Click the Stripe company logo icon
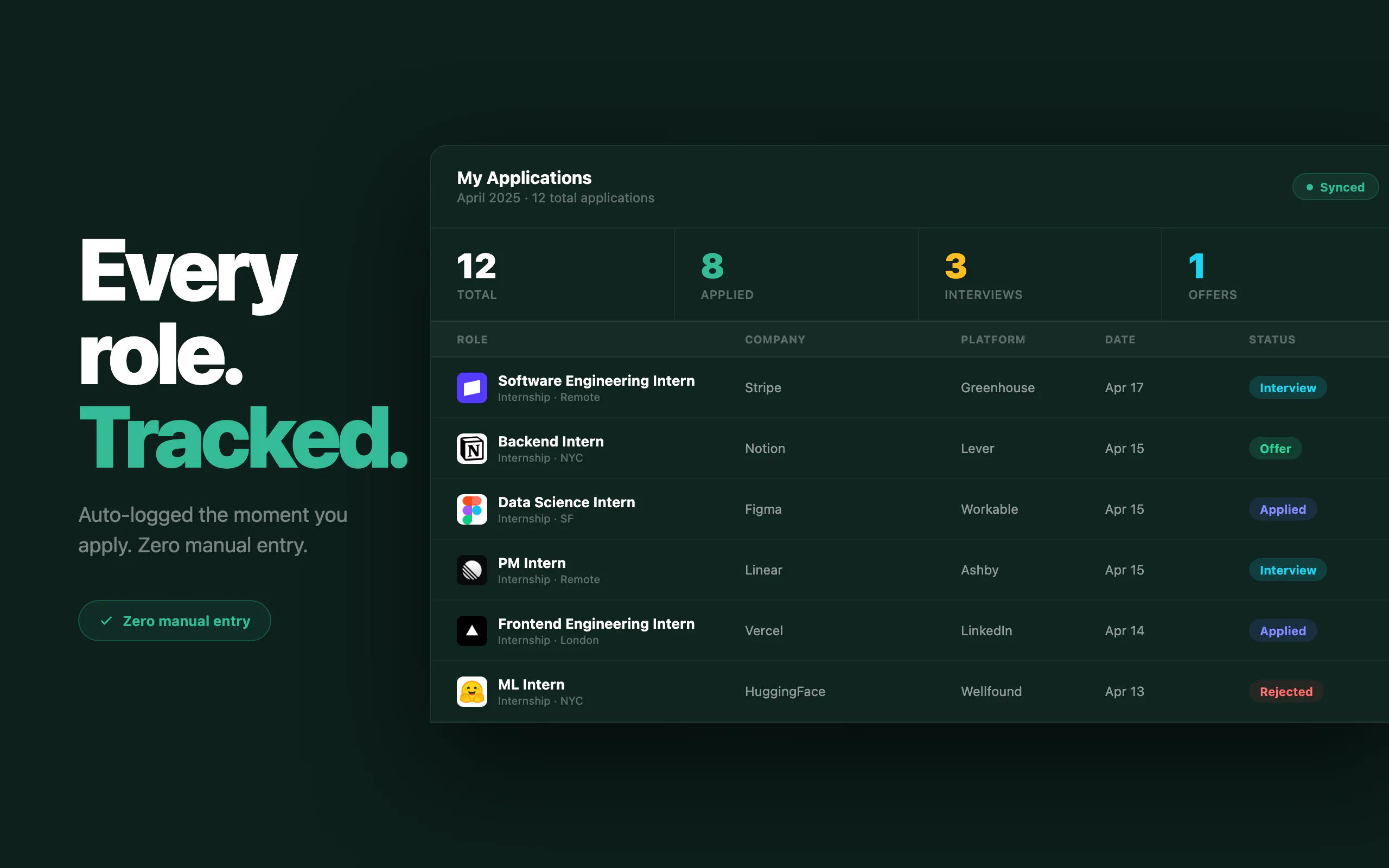The width and height of the screenshot is (1389, 868). tap(472, 387)
